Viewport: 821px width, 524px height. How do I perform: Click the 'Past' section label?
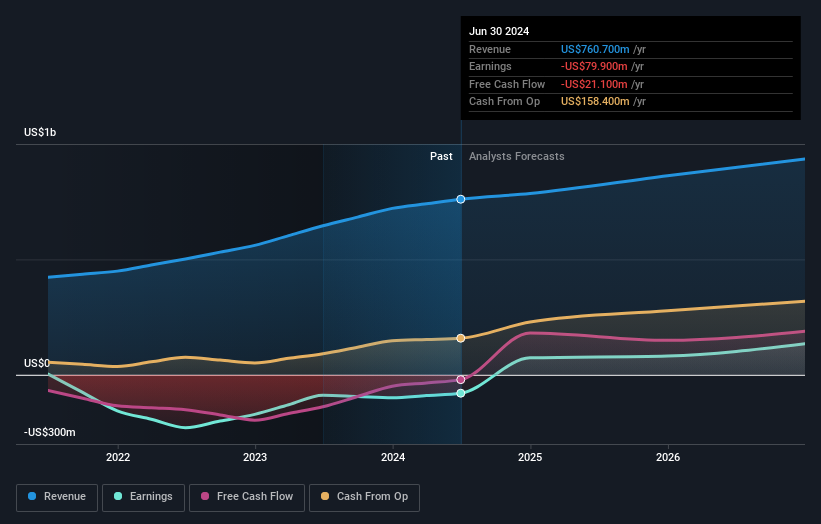[x=441, y=157]
